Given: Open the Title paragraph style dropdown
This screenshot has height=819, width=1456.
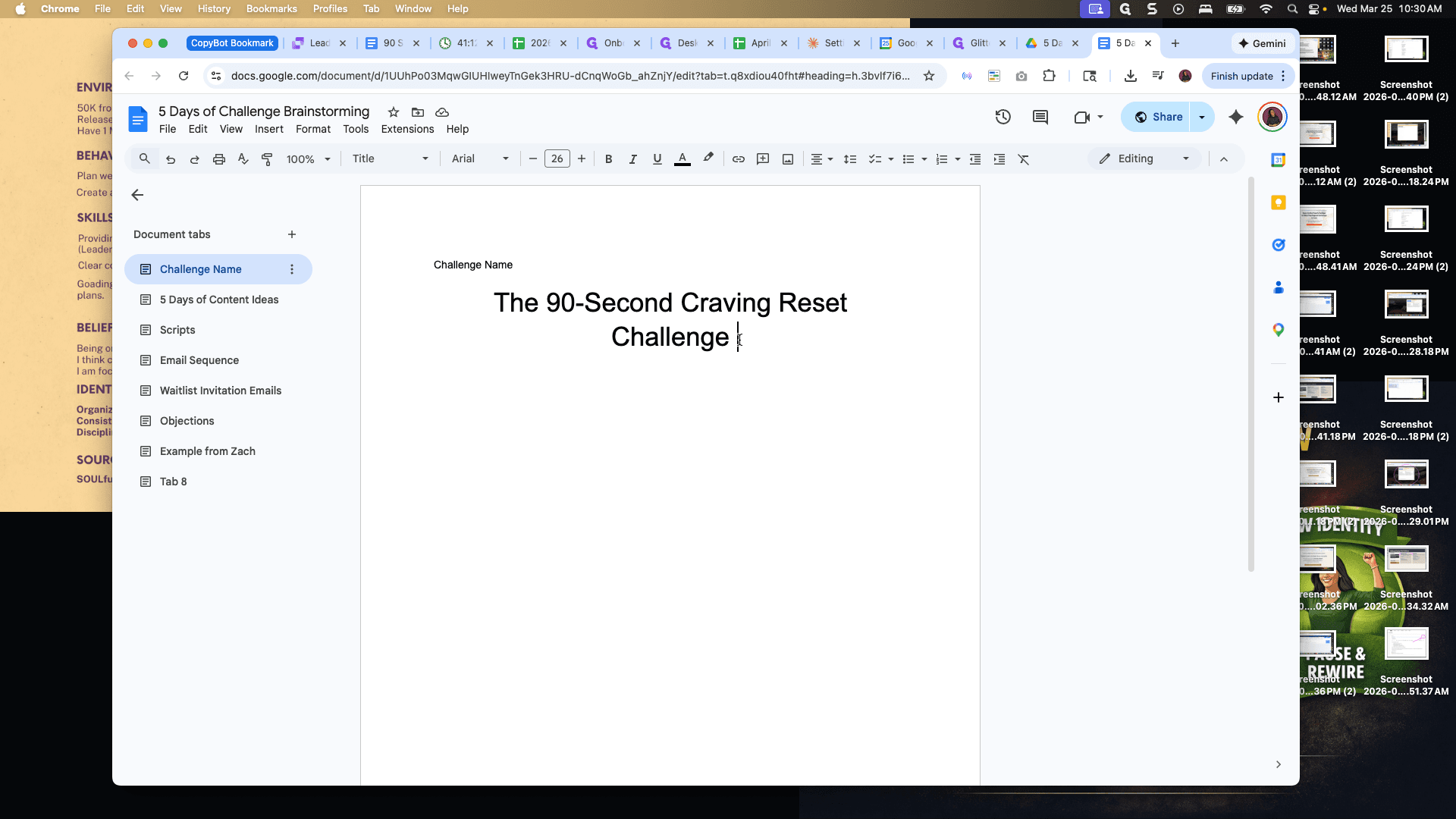Looking at the screenshot, I should coord(391,158).
